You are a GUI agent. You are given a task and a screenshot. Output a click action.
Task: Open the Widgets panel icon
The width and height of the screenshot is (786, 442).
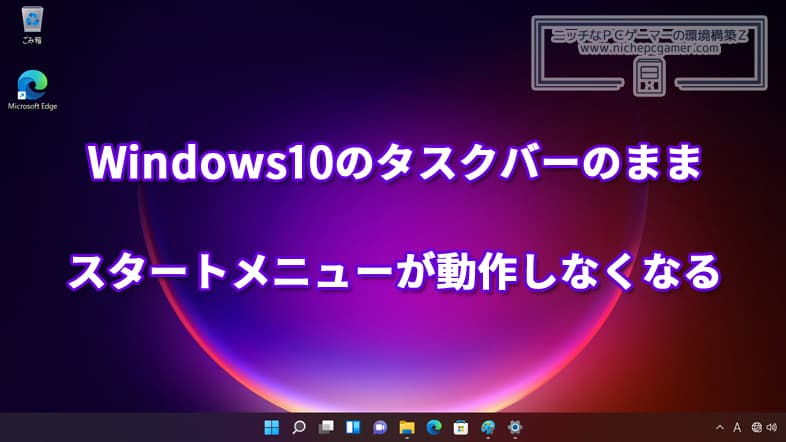[353, 427]
